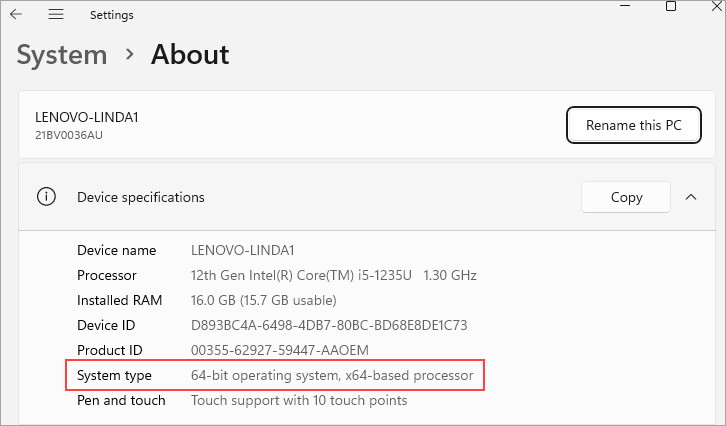Screen dimensions: 726x426
Task: Click the model number 21BV0036AU
Action: [69, 134]
